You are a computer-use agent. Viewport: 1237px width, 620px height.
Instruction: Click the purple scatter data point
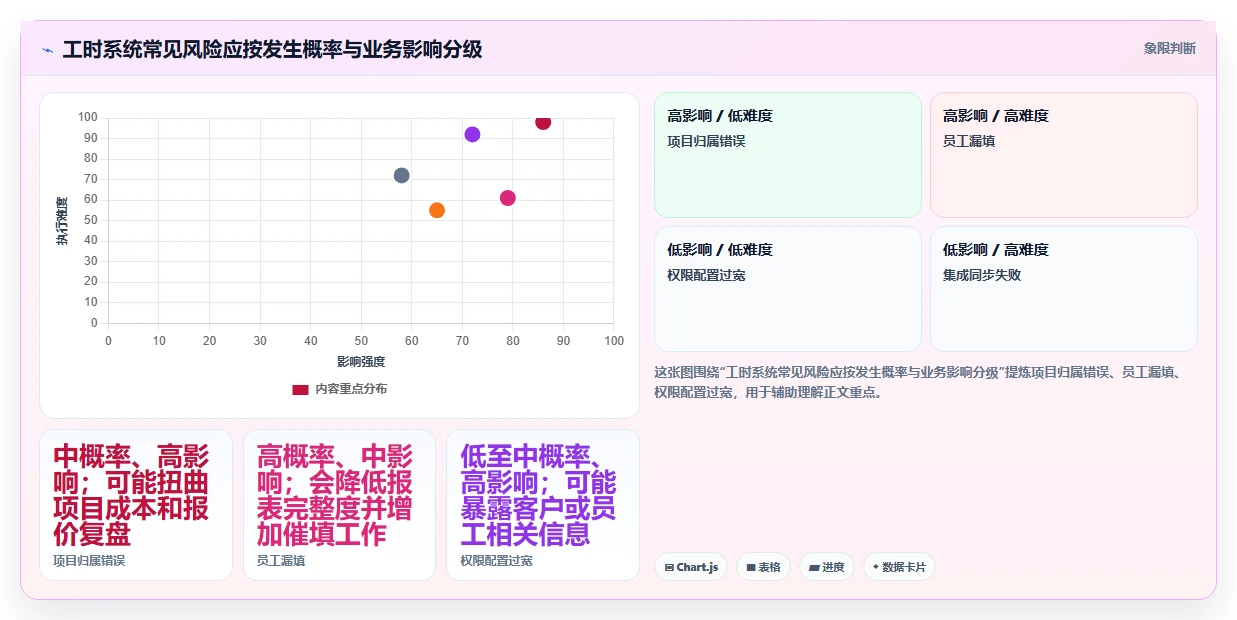click(472, 134)
